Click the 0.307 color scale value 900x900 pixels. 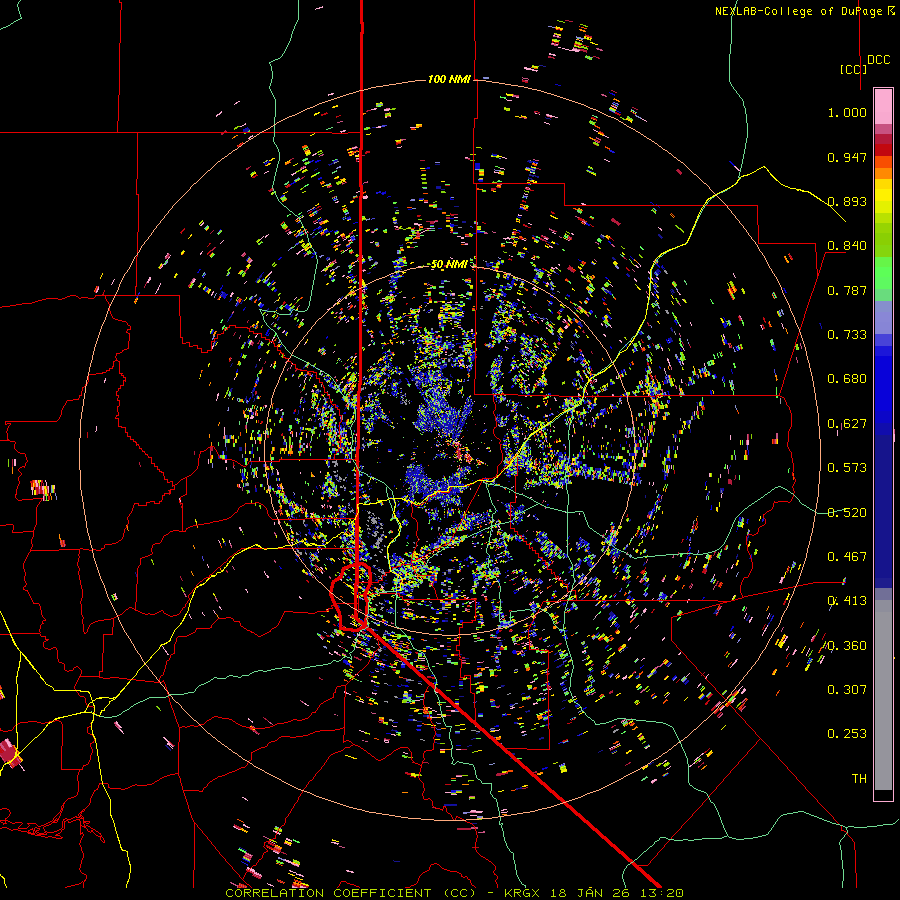(x=847, y=690)
